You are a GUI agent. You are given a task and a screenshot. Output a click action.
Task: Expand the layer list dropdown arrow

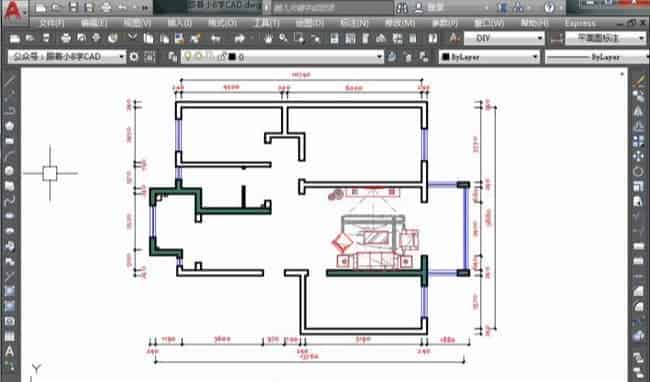click(x=379, y=57)
